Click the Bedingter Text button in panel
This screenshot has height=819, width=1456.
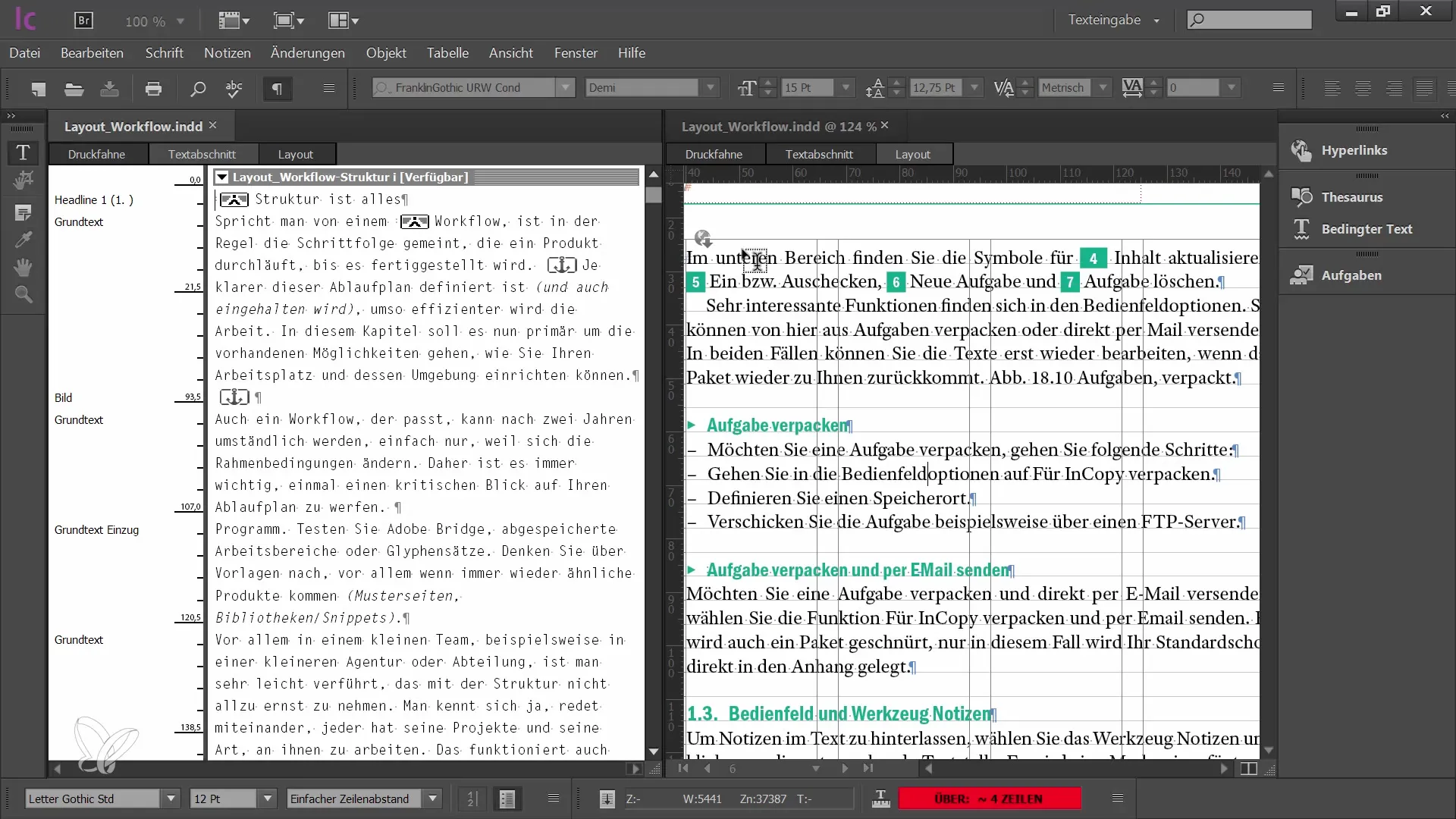pos(1365,228)
